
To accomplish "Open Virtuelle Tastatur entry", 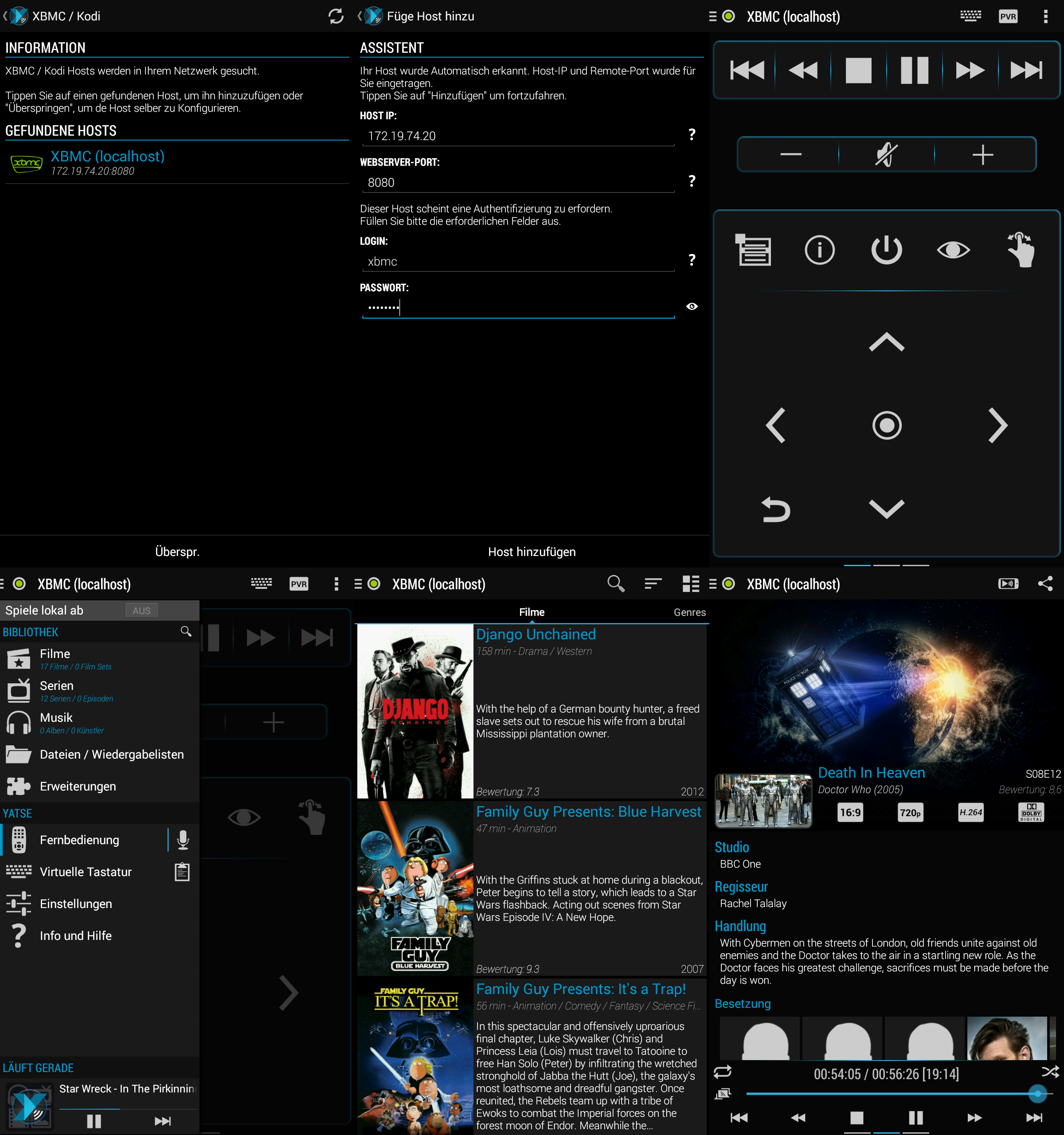I will pyautogui.click(x=83, y=872).
